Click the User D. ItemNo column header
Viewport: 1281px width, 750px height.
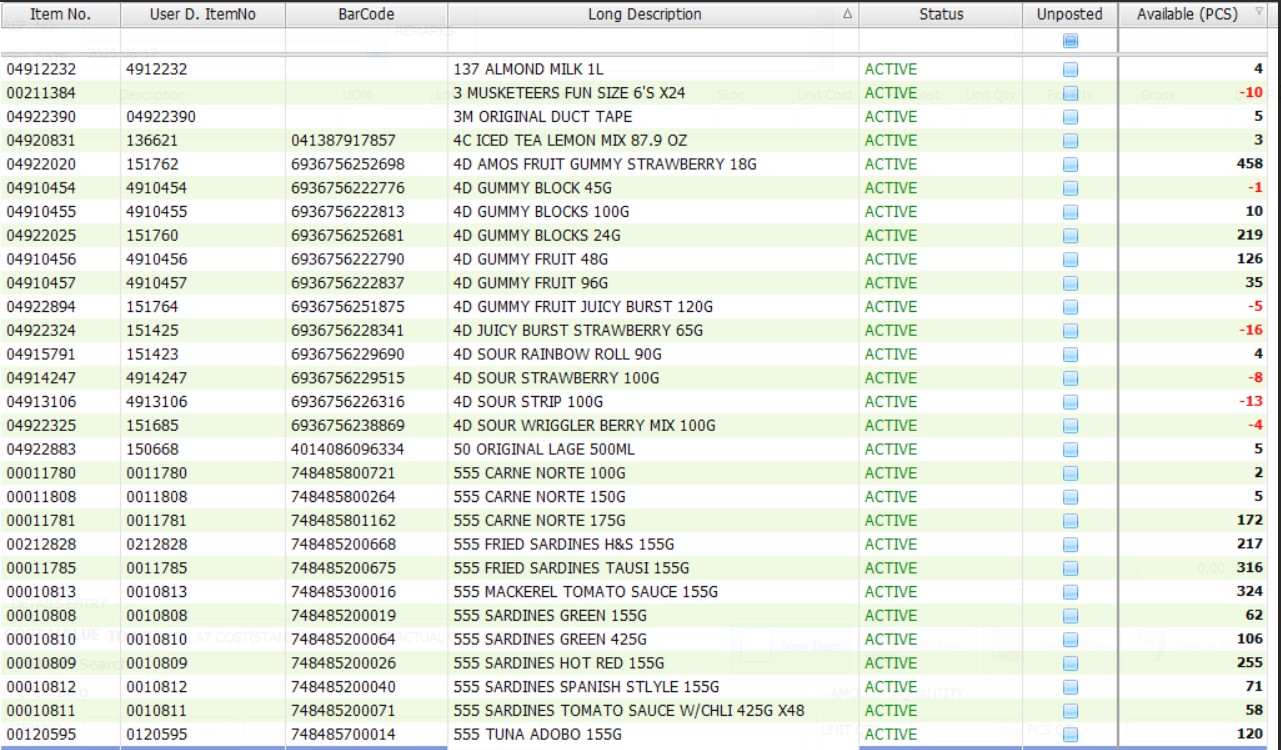203,15
